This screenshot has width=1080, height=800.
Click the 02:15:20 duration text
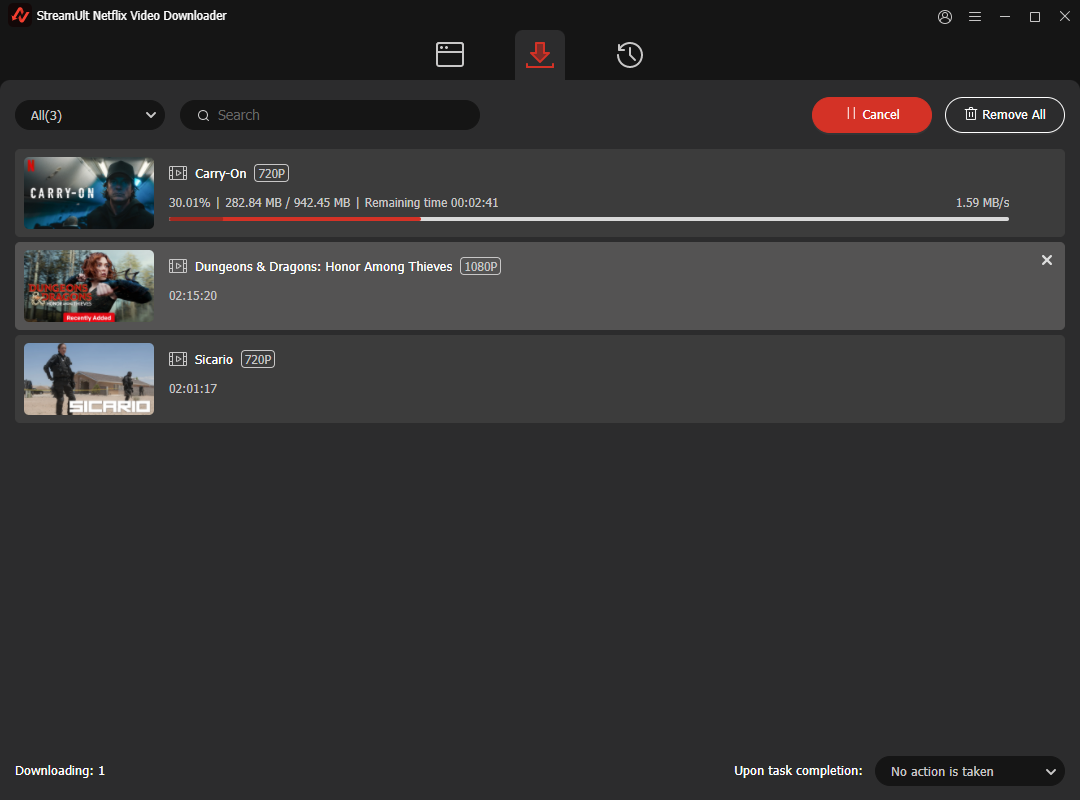tap(193, 296)
